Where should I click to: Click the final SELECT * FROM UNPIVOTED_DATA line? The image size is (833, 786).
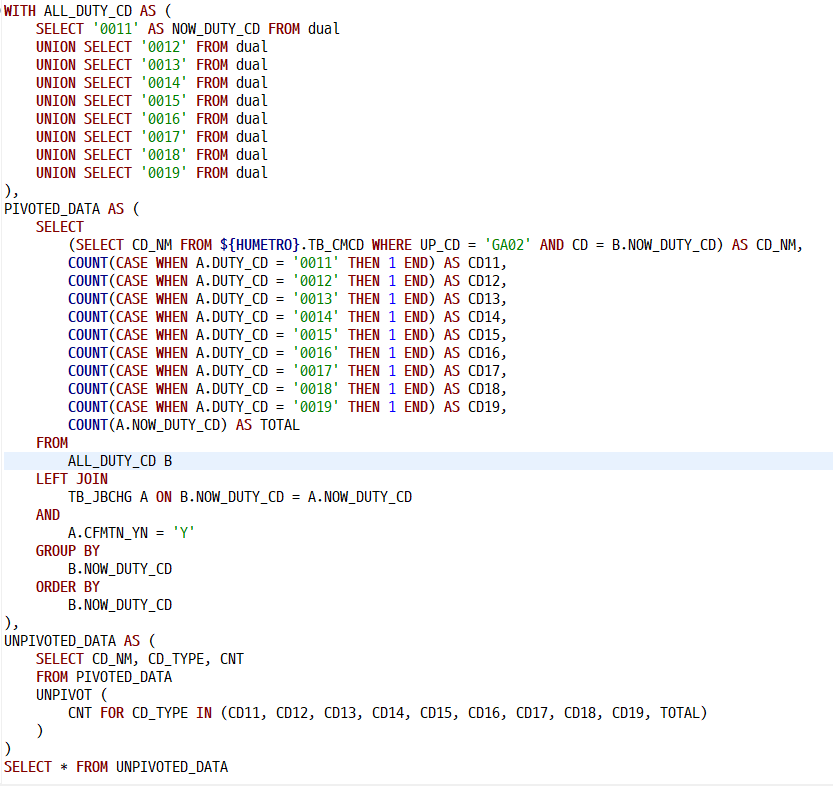[x=116, y=767]
